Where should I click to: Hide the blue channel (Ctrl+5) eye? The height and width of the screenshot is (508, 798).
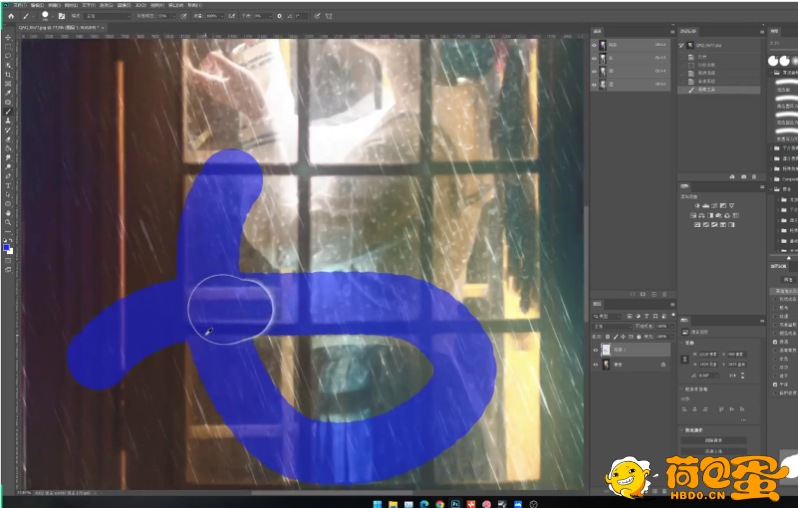[594, 84]
